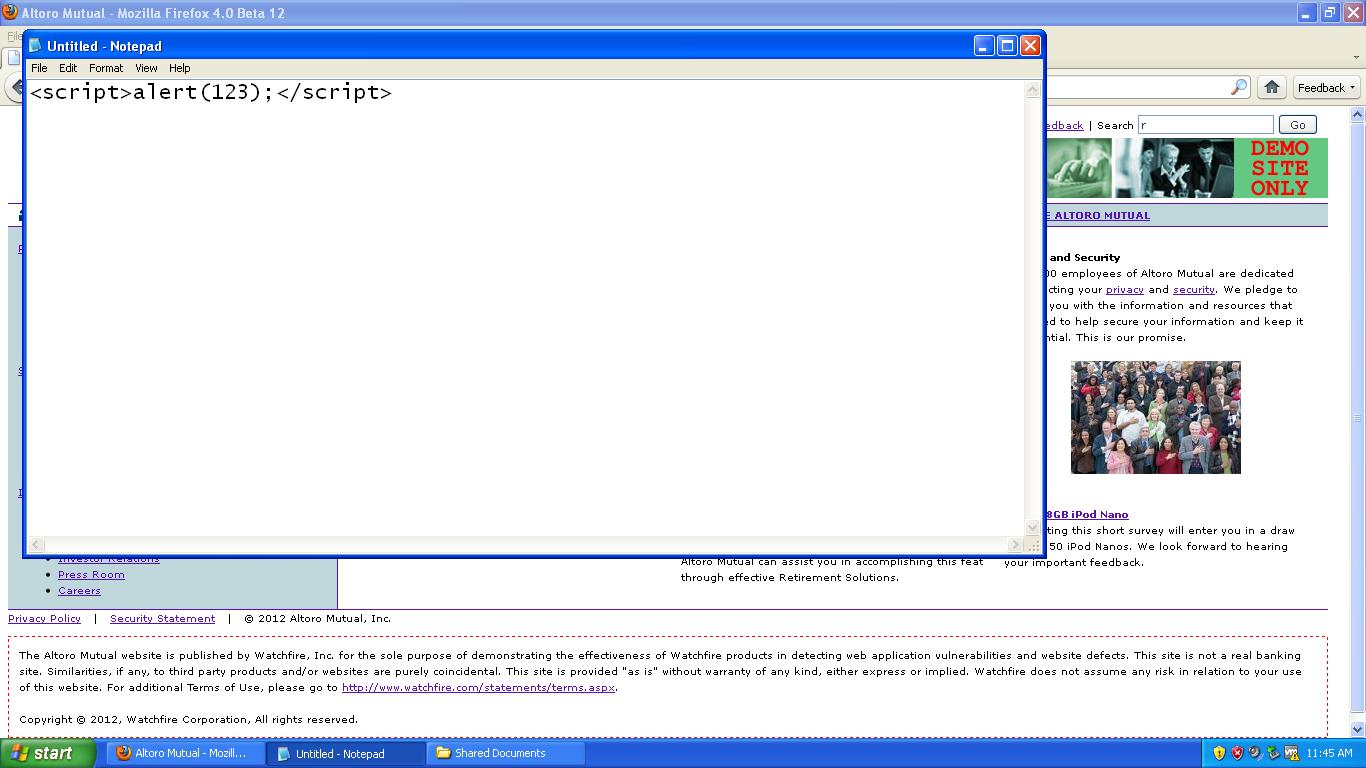
Task: Open Shared Documents from the taskbar
Action: [505, 753]
